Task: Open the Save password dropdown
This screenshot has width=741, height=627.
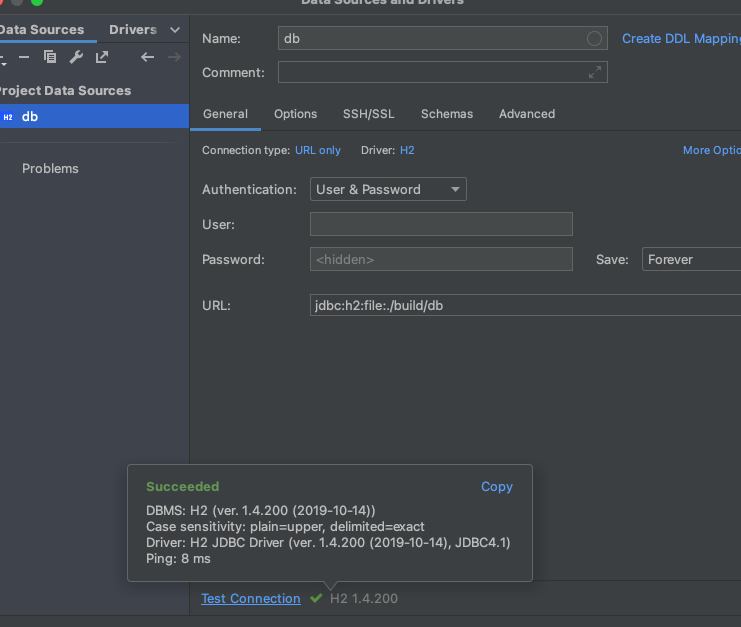Action: pyautogui.click(x=690, y=259)
